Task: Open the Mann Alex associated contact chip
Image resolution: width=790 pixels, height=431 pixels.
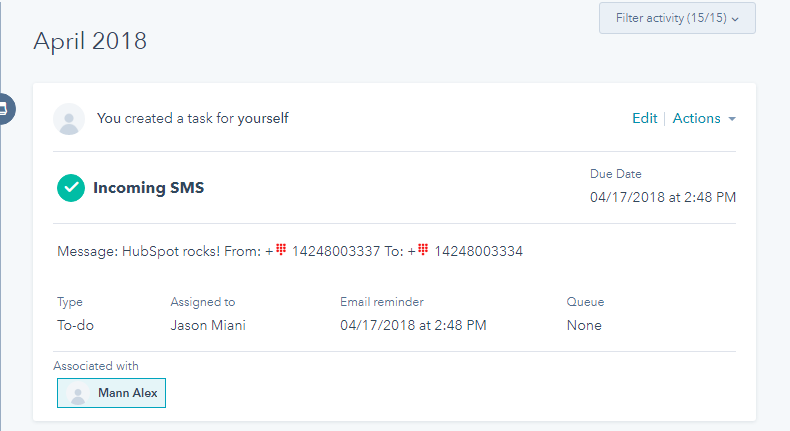Action: pyautogui.click(x=111, y=393)
